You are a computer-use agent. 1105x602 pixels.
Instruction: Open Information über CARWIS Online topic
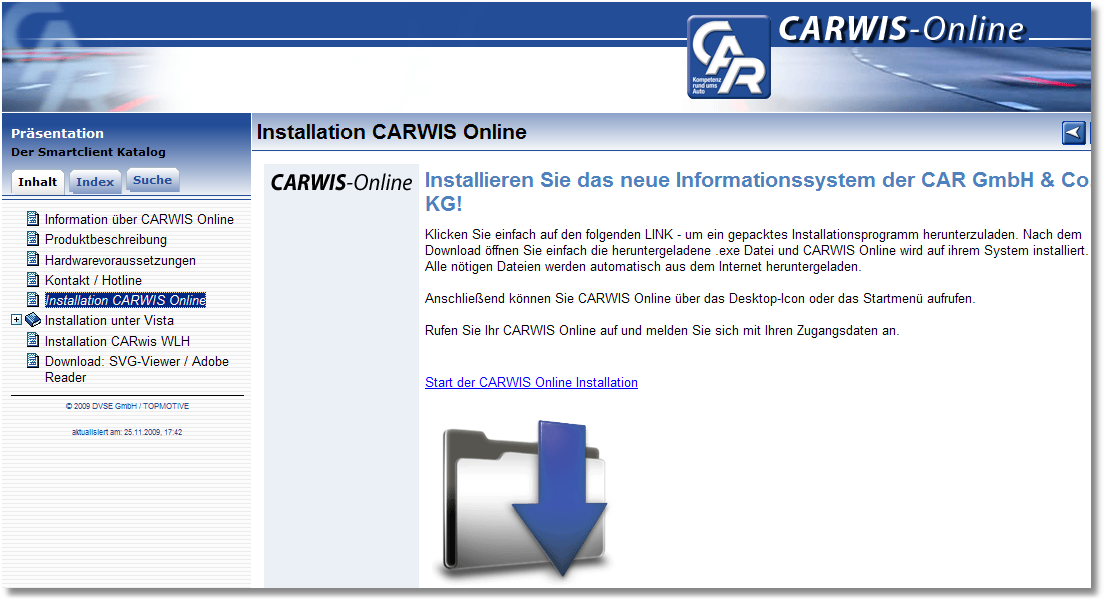tap(139, 219)
